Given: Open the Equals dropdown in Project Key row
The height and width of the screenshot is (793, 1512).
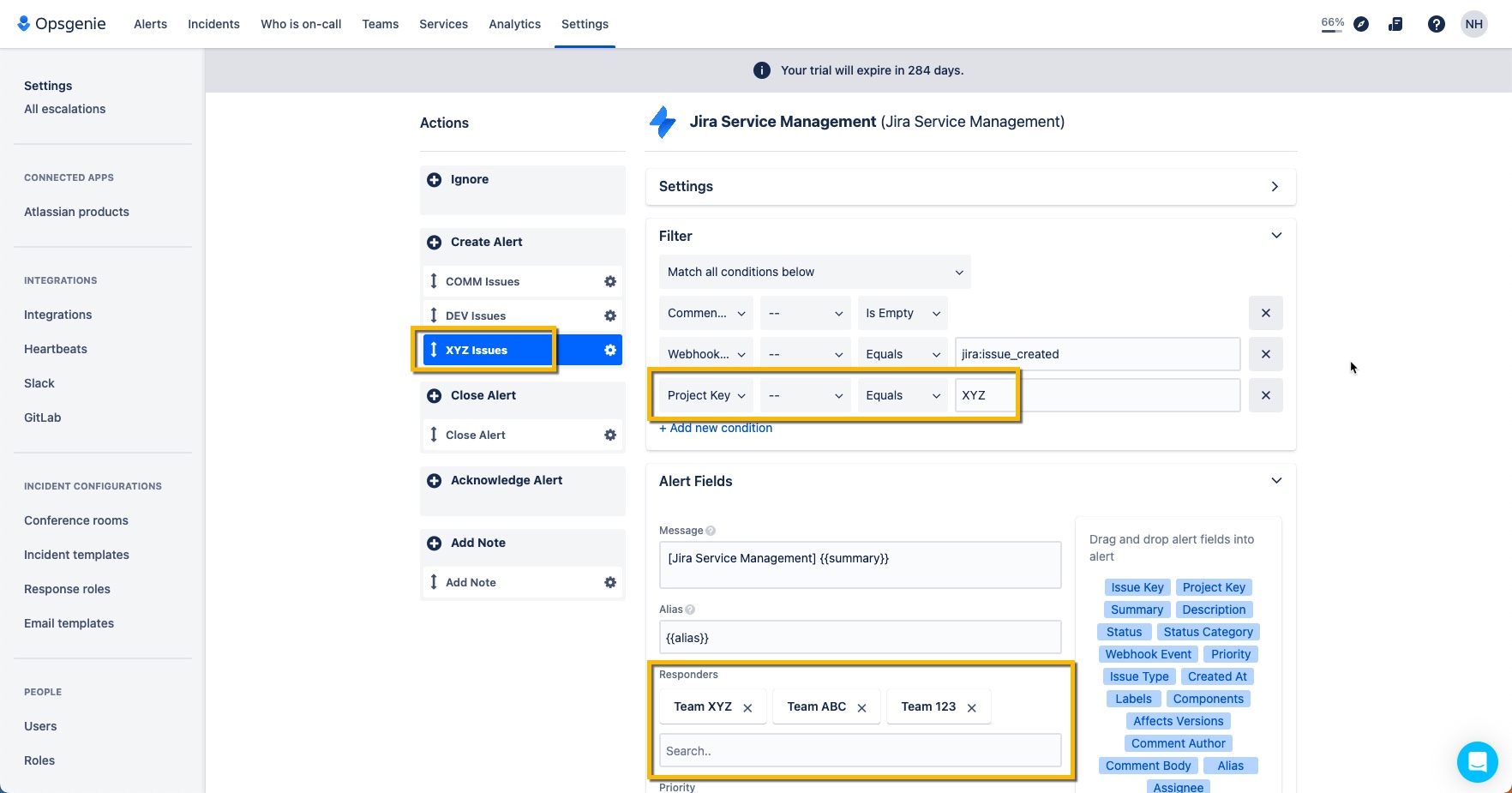Looking at the screenshot, I should click(903, 395).
